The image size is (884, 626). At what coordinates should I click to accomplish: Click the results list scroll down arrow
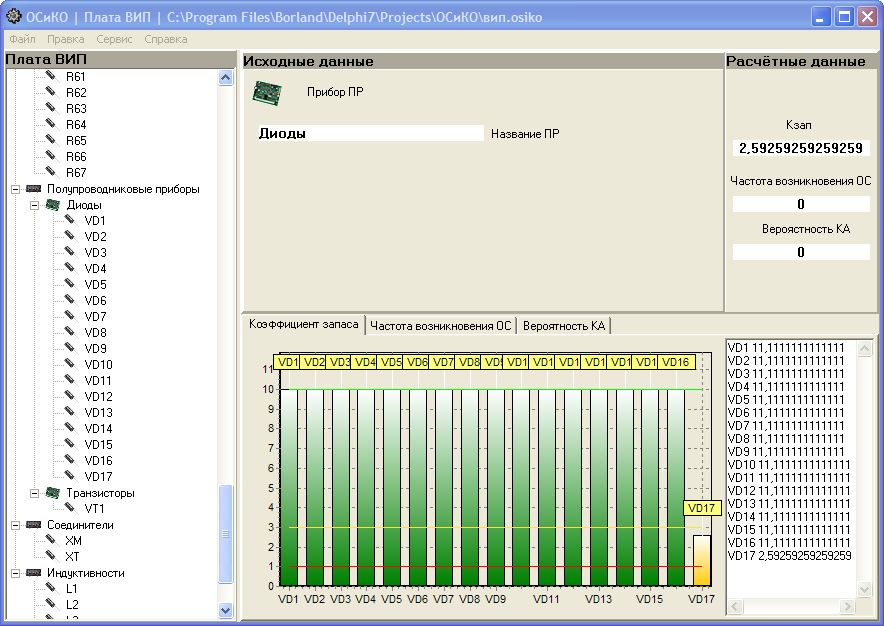click(864, 590)
